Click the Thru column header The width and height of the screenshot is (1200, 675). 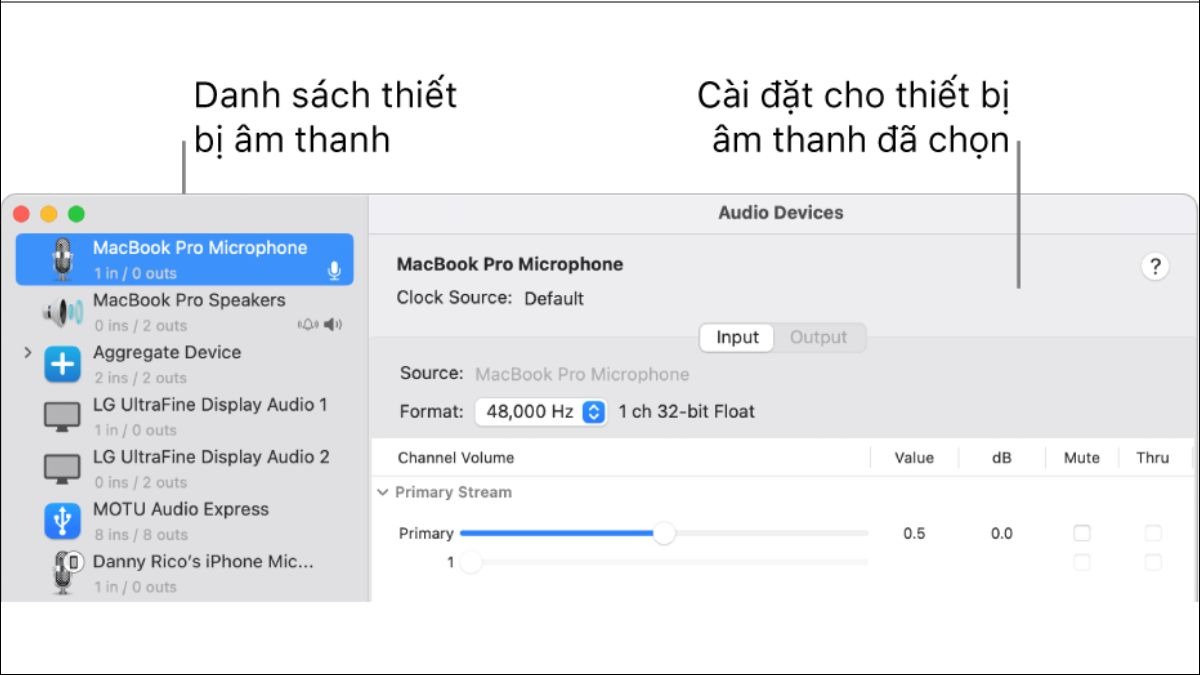pyautogui.click(x=1153, y=458)
